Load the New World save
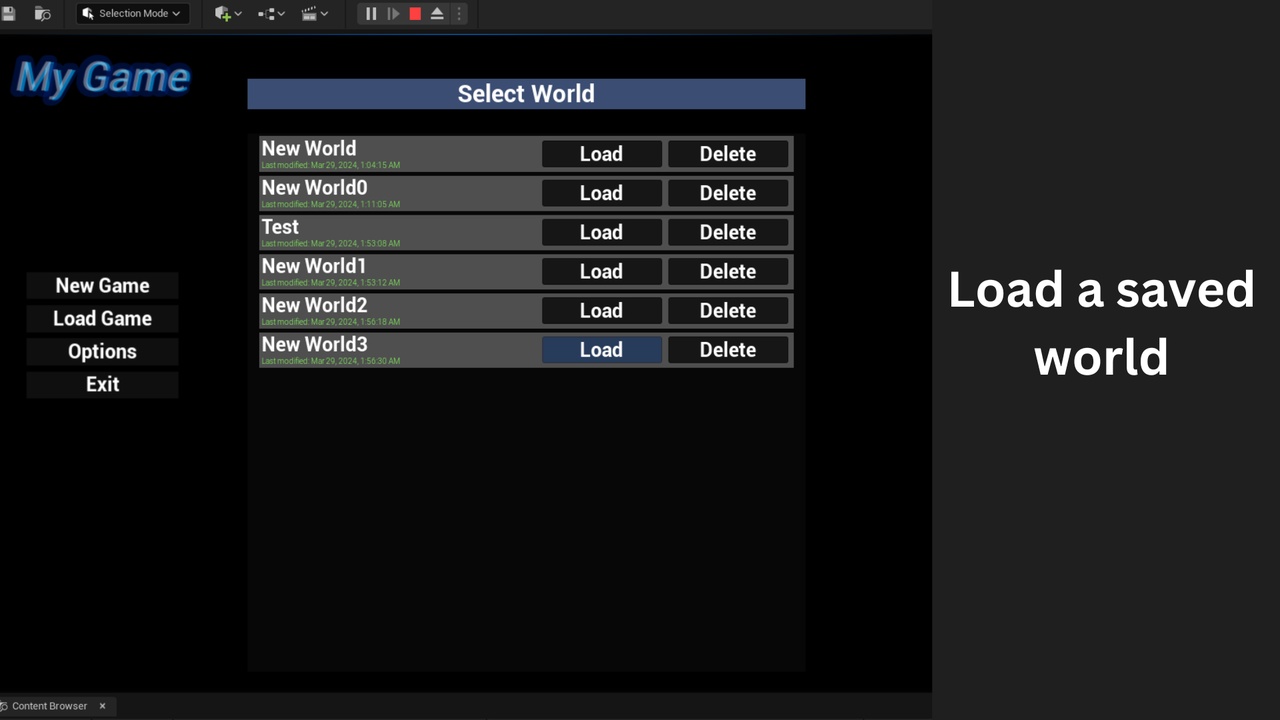 pyautogui.click(x=601, y=154)
